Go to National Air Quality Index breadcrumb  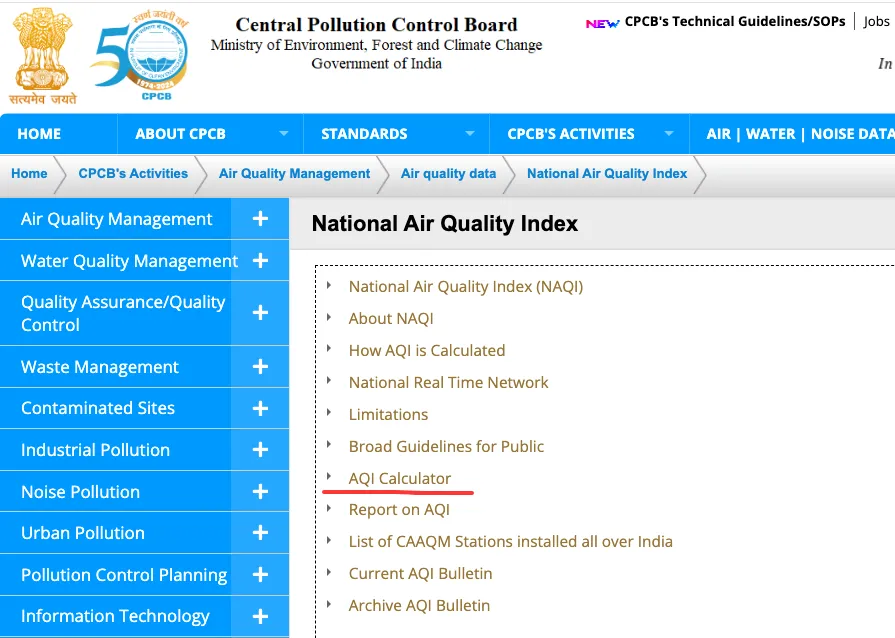click(607, 173)
